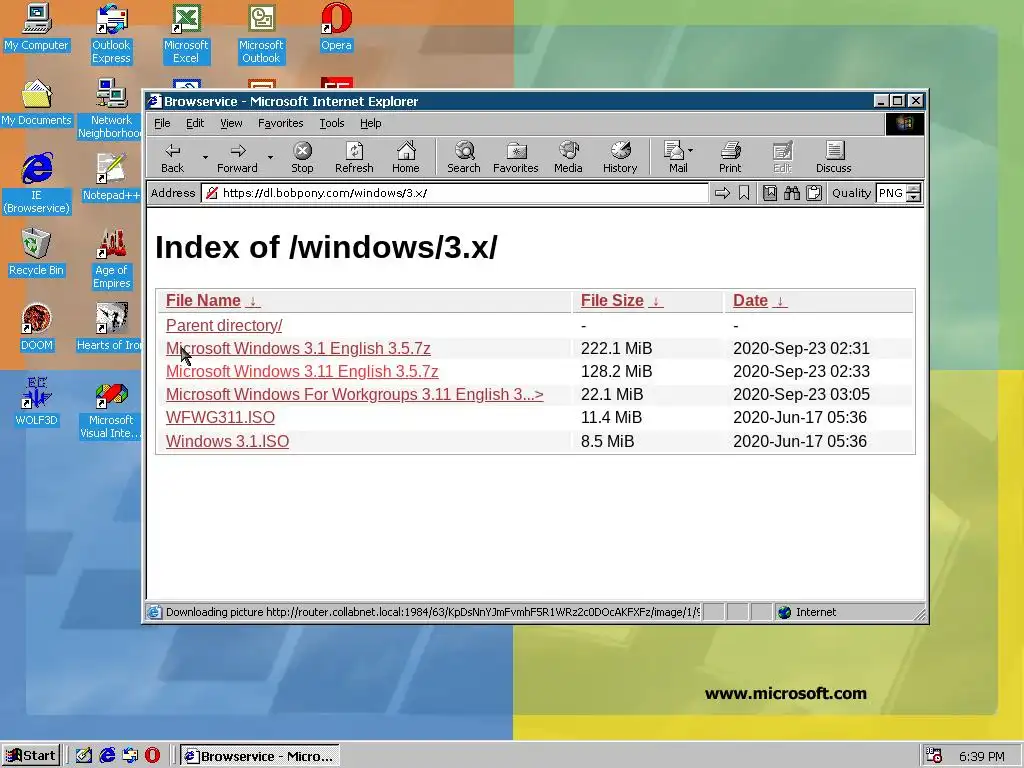1024x768 pixels.
Task: Select the Hearts of Iron desktop shortcut
Action: pyautogui.click(x=110, y=327)
